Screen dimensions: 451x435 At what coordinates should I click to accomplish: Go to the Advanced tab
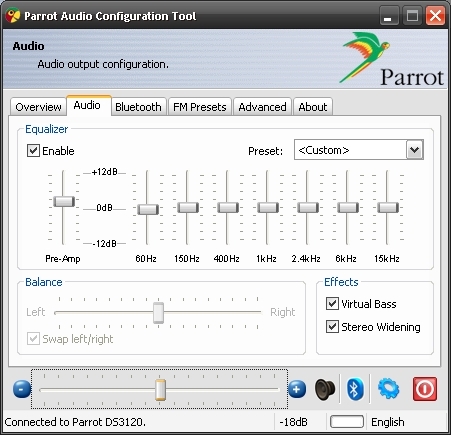coord(262,107)
